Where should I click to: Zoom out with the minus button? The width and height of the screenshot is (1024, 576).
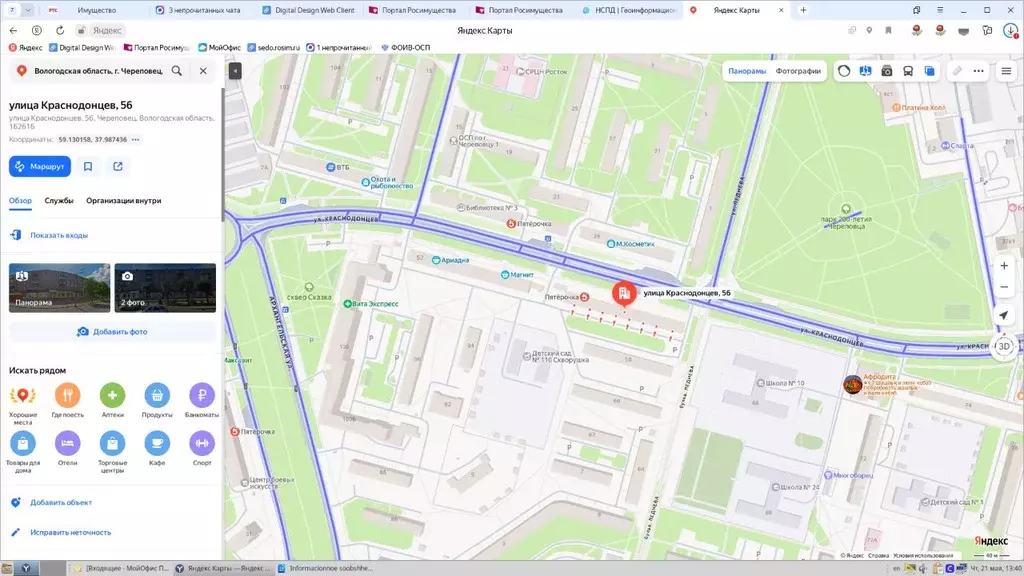coord(1004,287)
